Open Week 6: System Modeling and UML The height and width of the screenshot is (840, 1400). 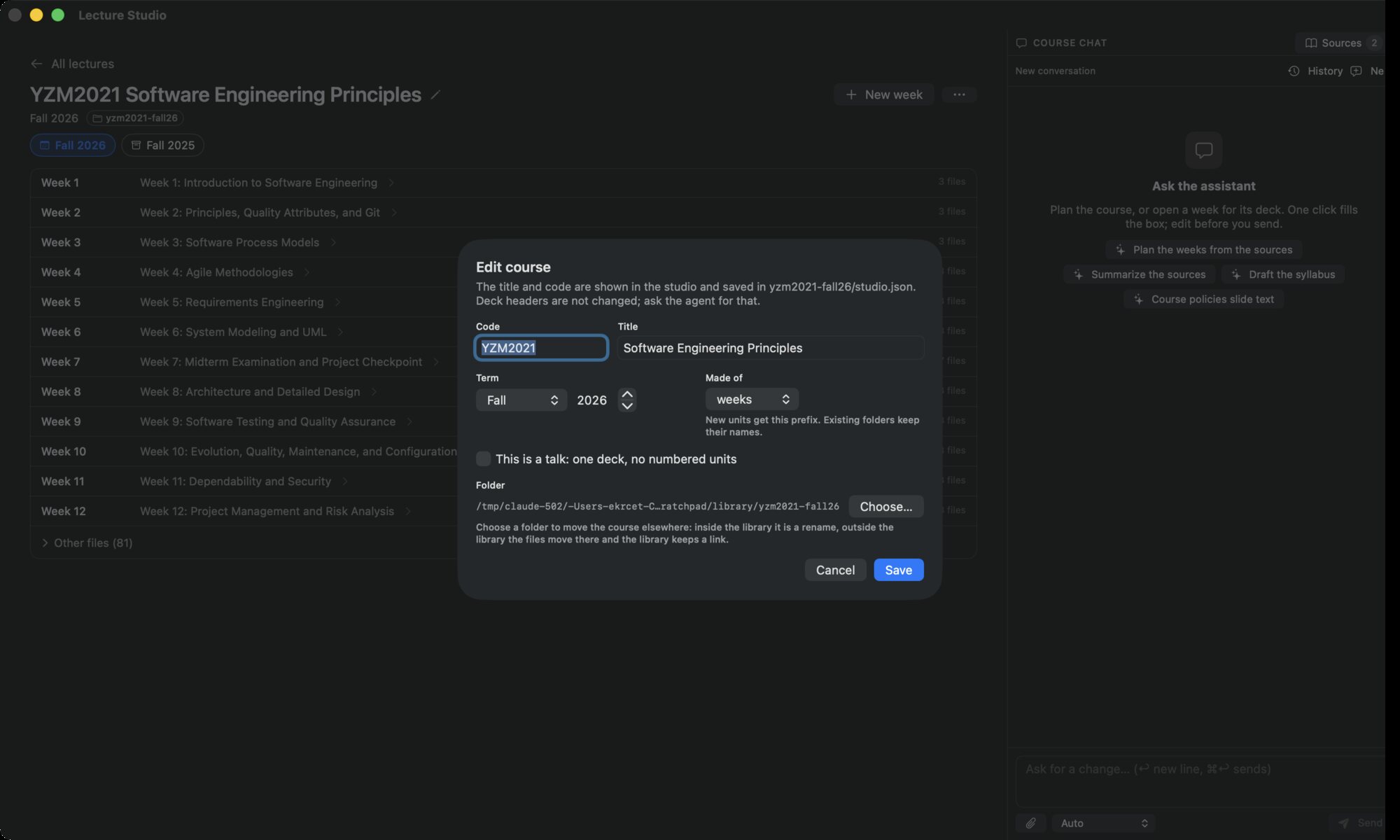(233, 332)
